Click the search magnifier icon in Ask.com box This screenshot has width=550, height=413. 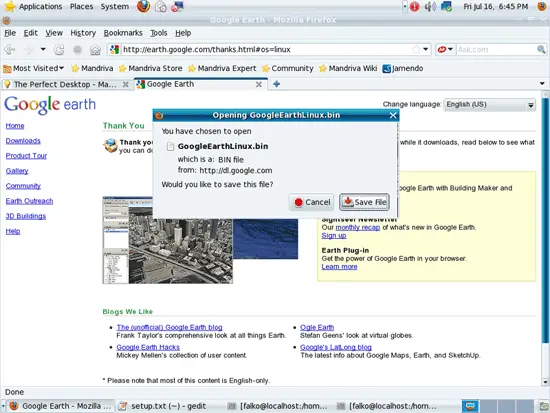coord(541,49)
